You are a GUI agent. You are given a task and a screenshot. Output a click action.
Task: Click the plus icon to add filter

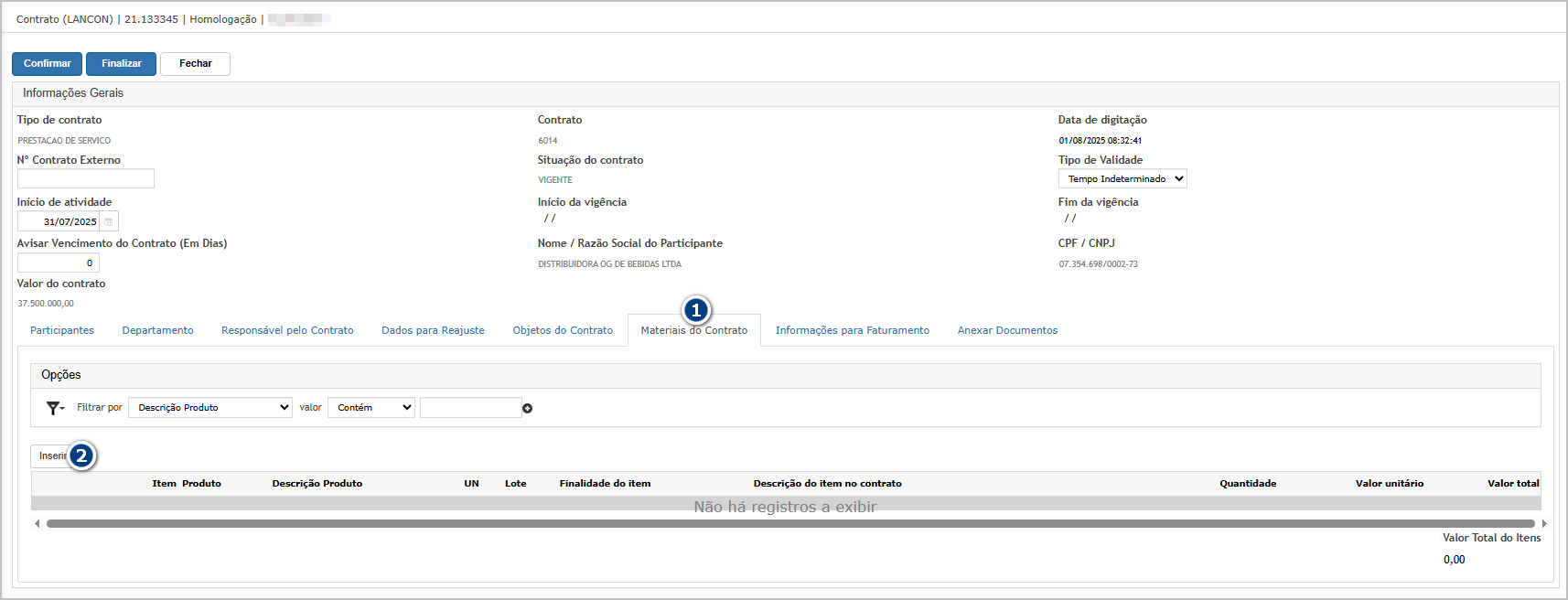pos(528,408)
